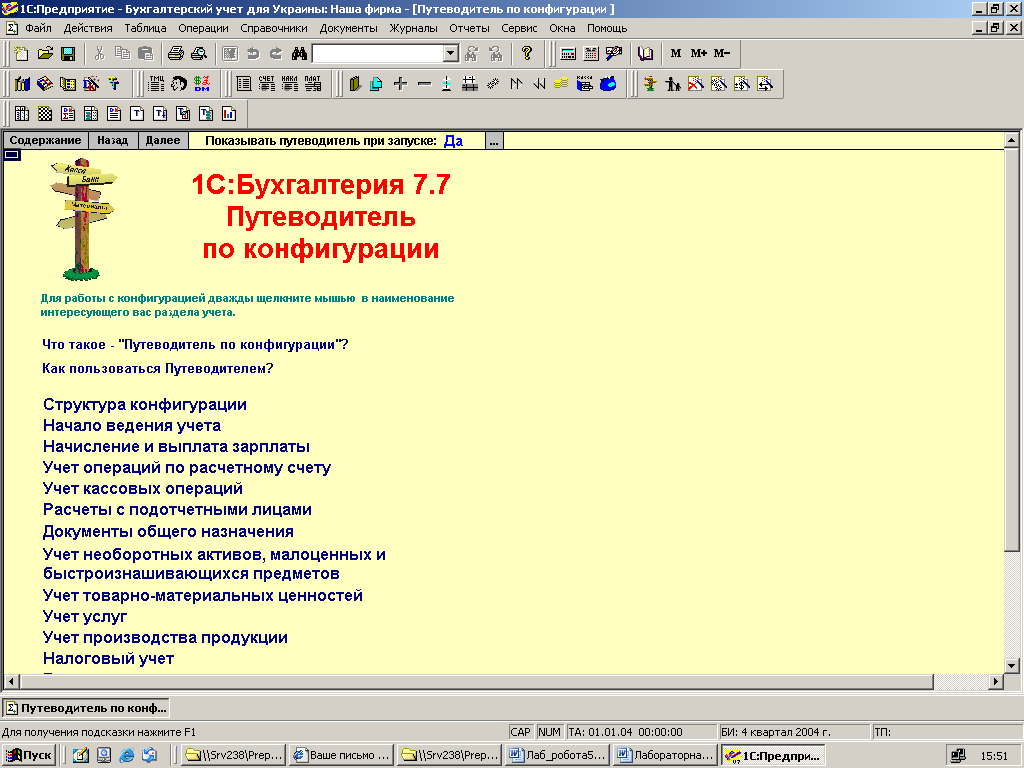
Task: Open the ПЛАТ payment document icon
Action: (x=313, y=84)
